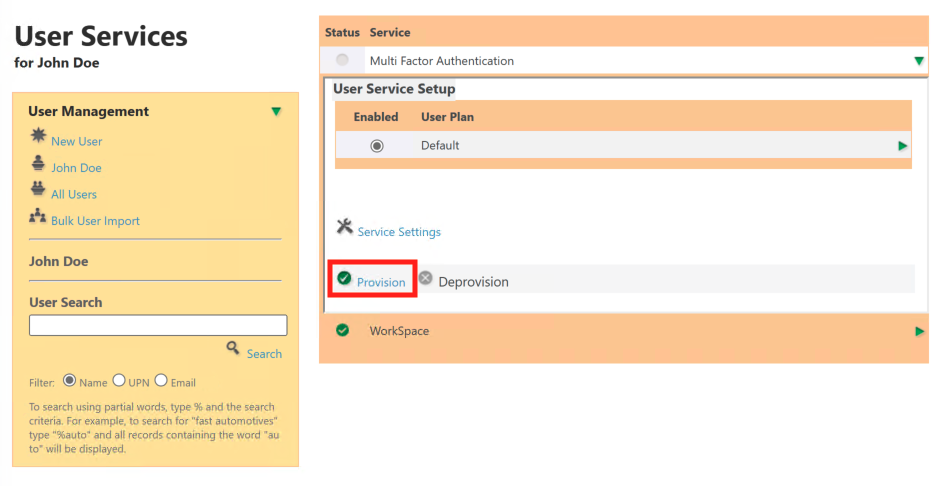Click the gray Deprovision X icon
Screen dimensions: 939x486
coord(425,278)
